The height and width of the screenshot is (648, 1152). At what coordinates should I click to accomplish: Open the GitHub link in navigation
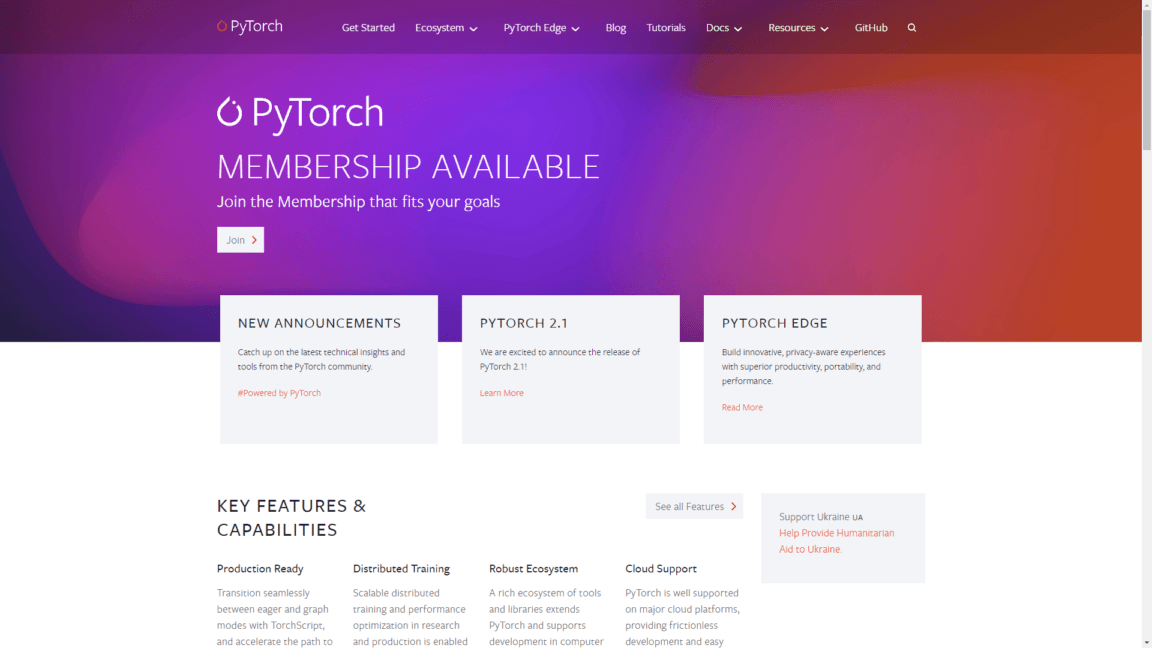point(871,28)
